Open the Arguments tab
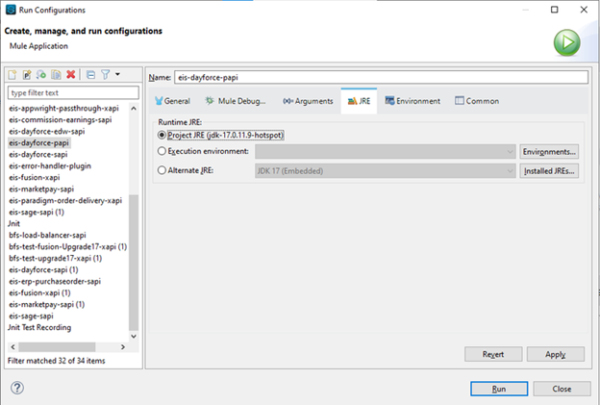Image resolution: width=600 pixels, height=405 pixels. 307,101
